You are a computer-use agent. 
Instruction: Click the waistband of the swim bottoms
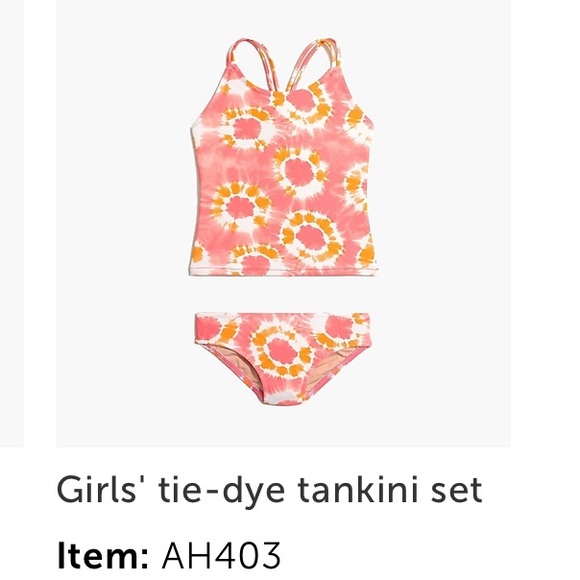pos(282,320)
